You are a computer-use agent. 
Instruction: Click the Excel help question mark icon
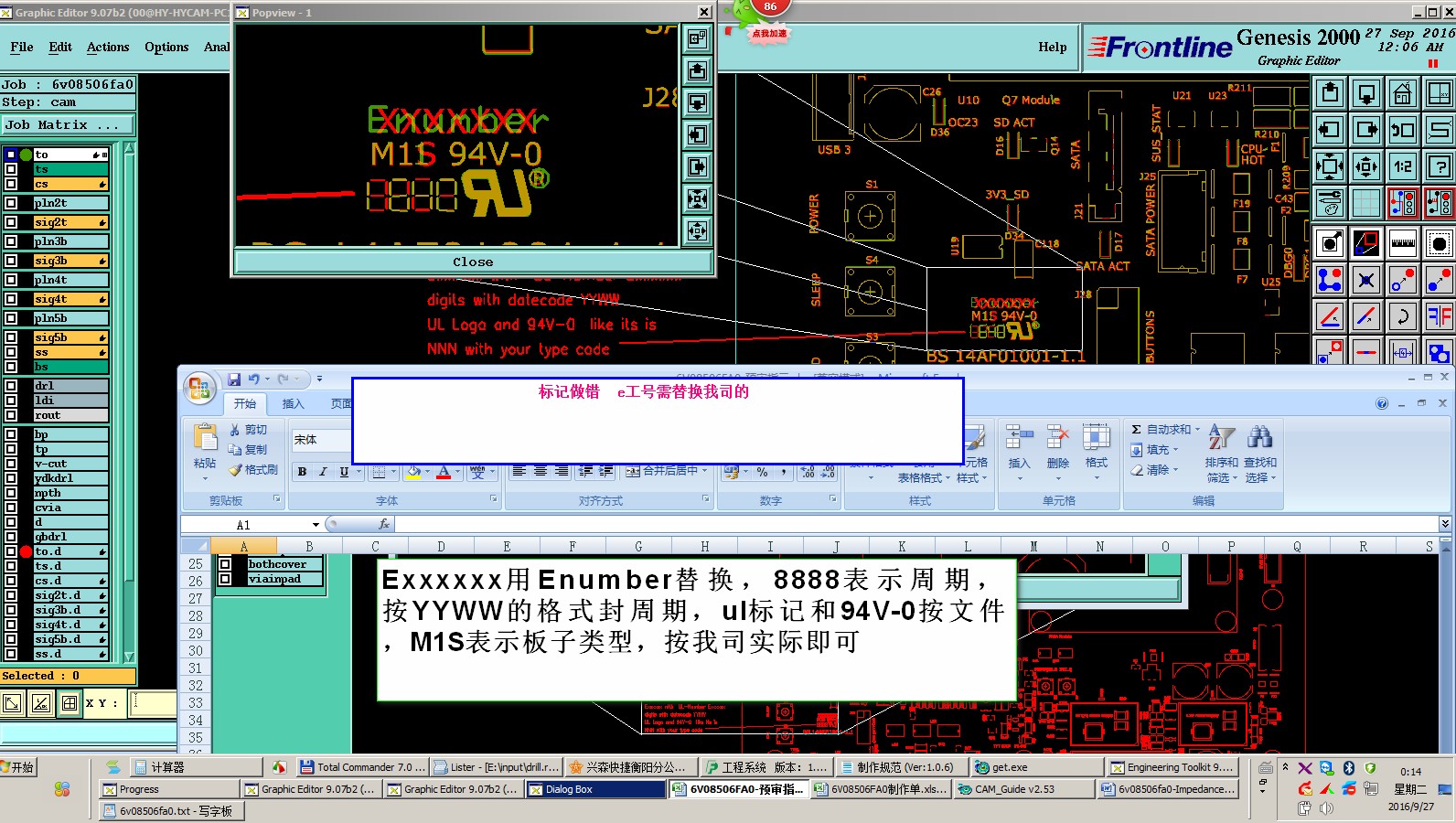1382,403
